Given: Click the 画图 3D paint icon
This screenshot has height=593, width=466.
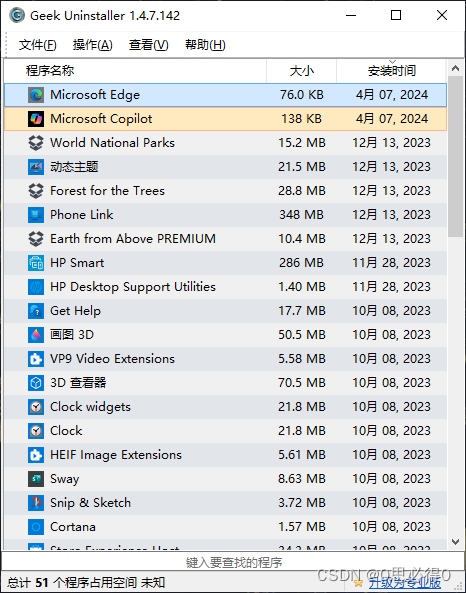Looking at the screenshot, I should (x=36, y=335).
